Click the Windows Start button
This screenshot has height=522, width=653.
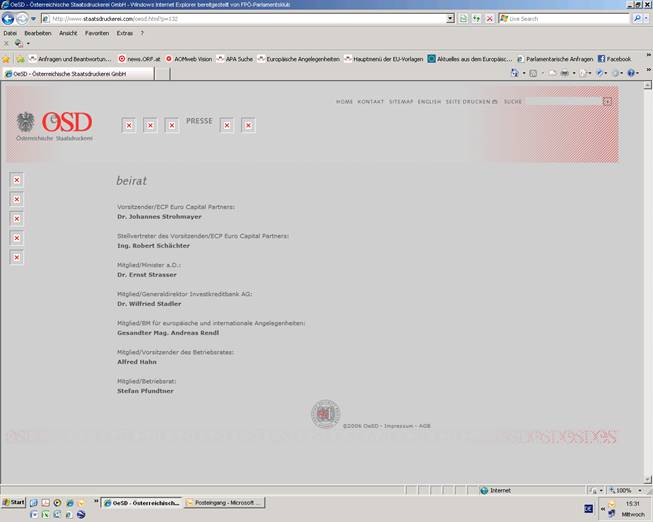(x=14, y=502)
